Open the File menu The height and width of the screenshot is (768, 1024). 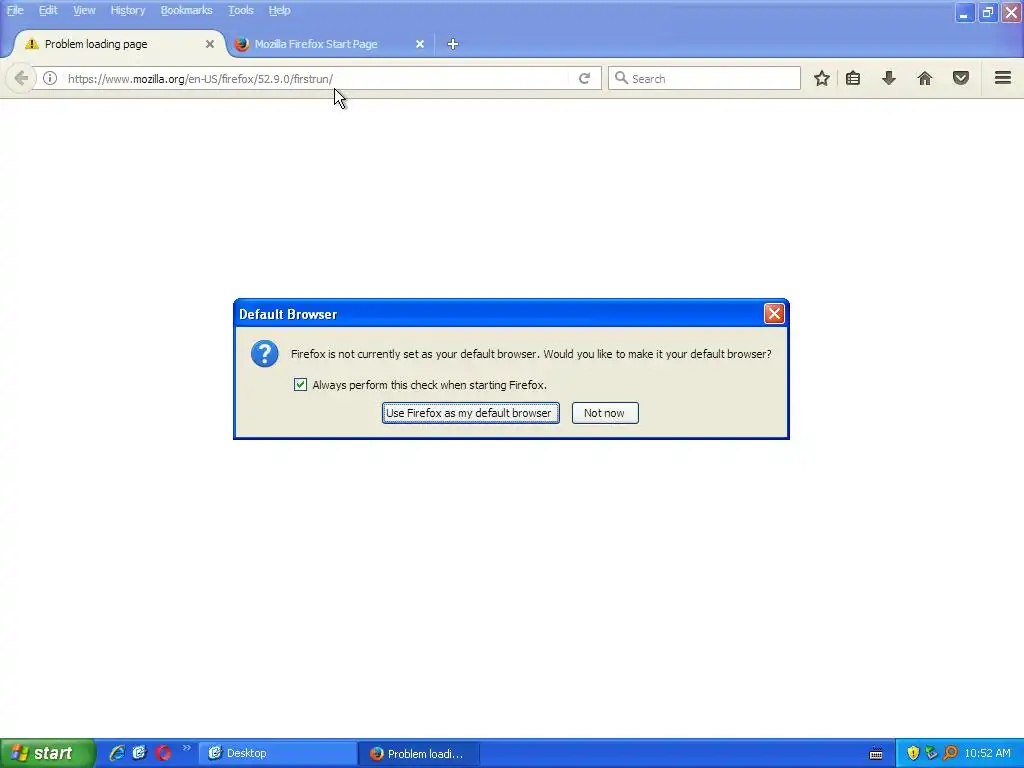(x=15, y=10)
